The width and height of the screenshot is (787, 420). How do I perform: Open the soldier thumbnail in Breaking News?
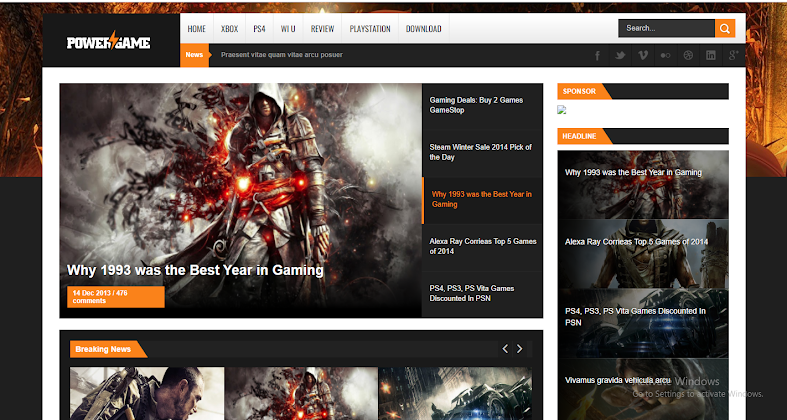pyautogui.click(x=147, y=393)
